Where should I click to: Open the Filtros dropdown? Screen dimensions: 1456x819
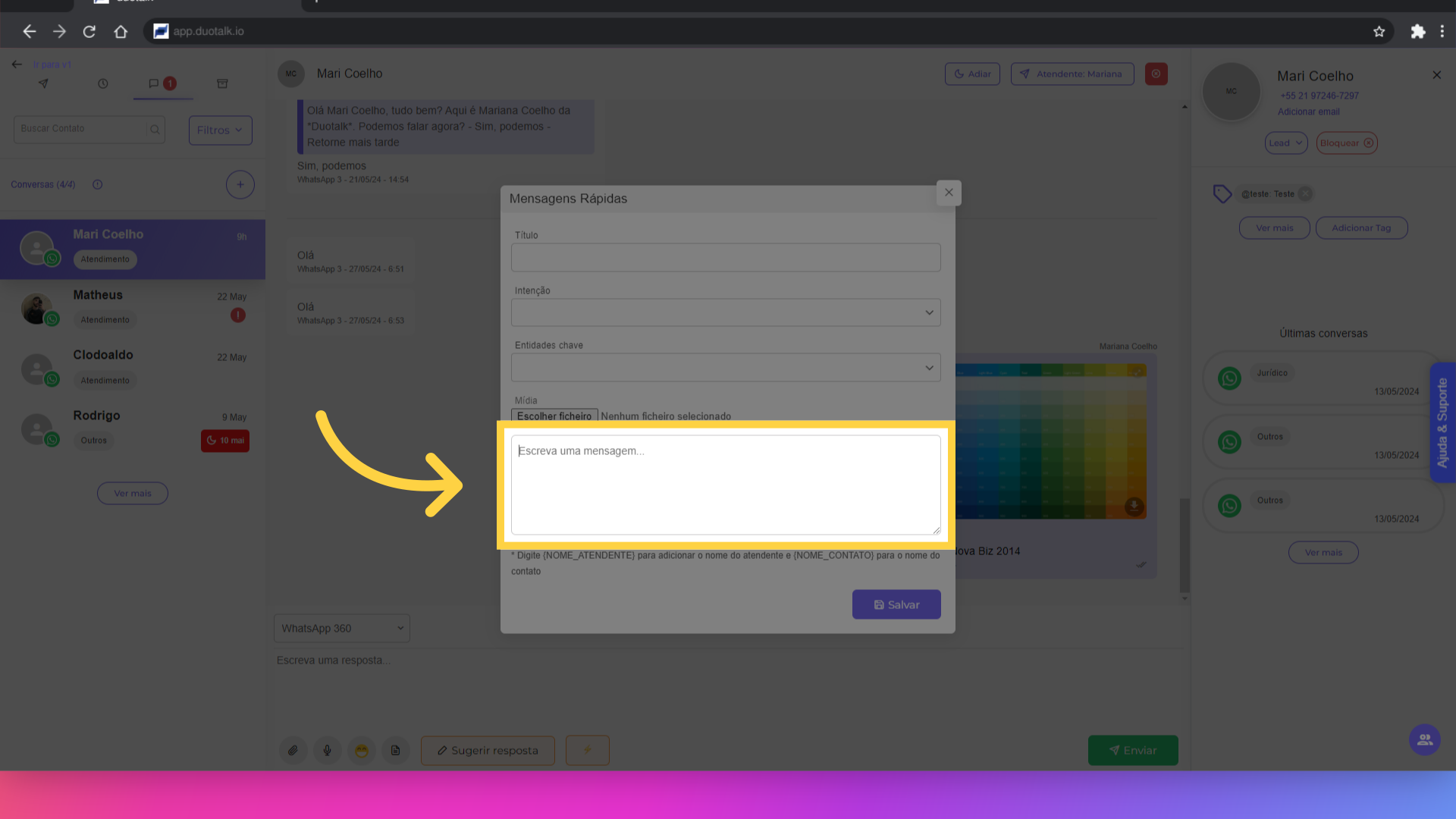pyautogui.click(x=220, y=130)
